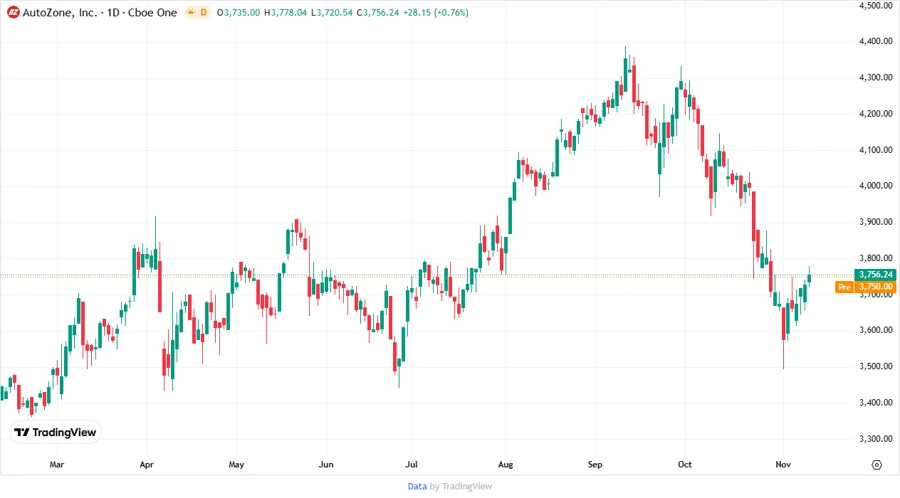Click the orange D data badge

pos(203,13)
